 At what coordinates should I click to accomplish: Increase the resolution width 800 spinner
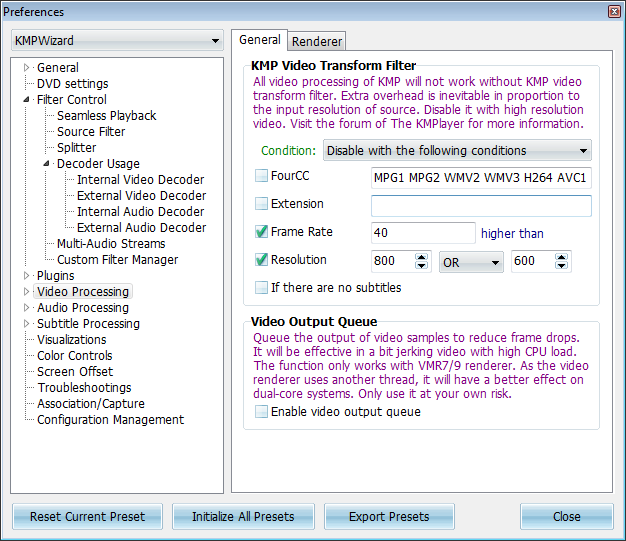click(x=422, y=257)
